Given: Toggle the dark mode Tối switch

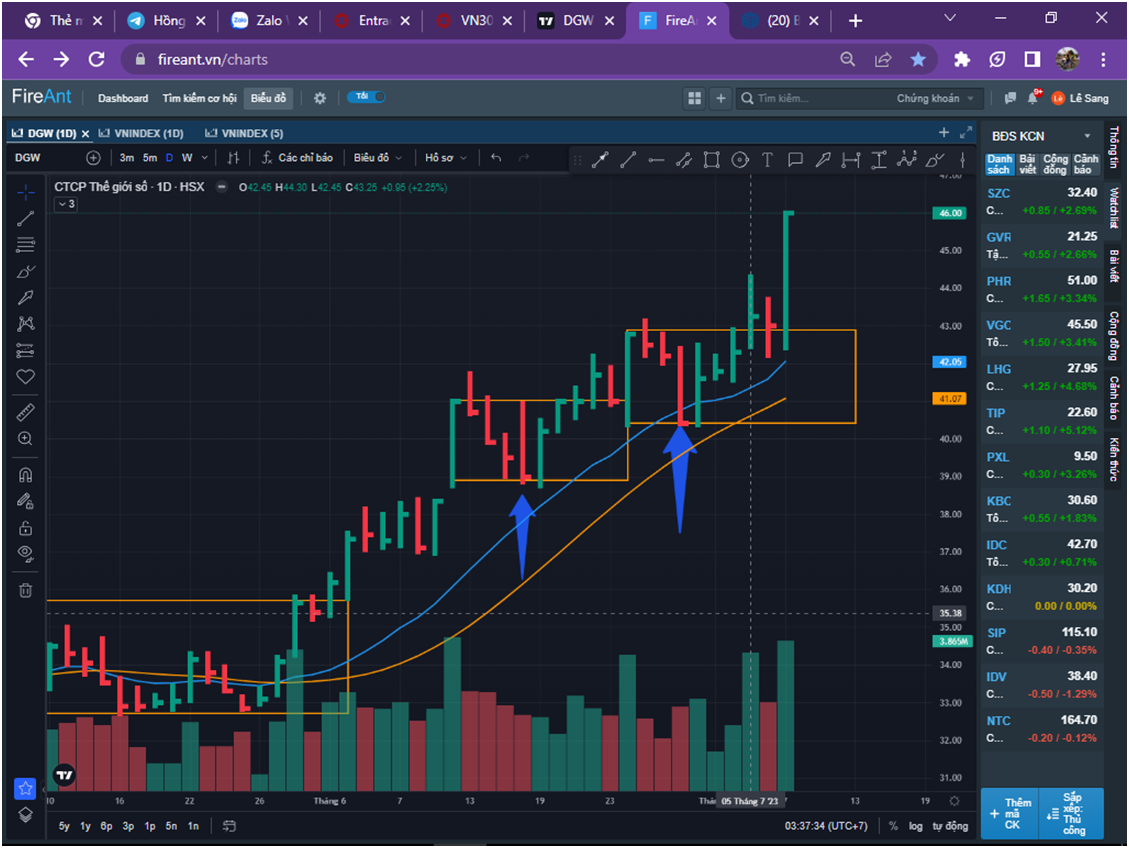Looking at the screenshot, I should pyautogui.click(x=366, y=97).
